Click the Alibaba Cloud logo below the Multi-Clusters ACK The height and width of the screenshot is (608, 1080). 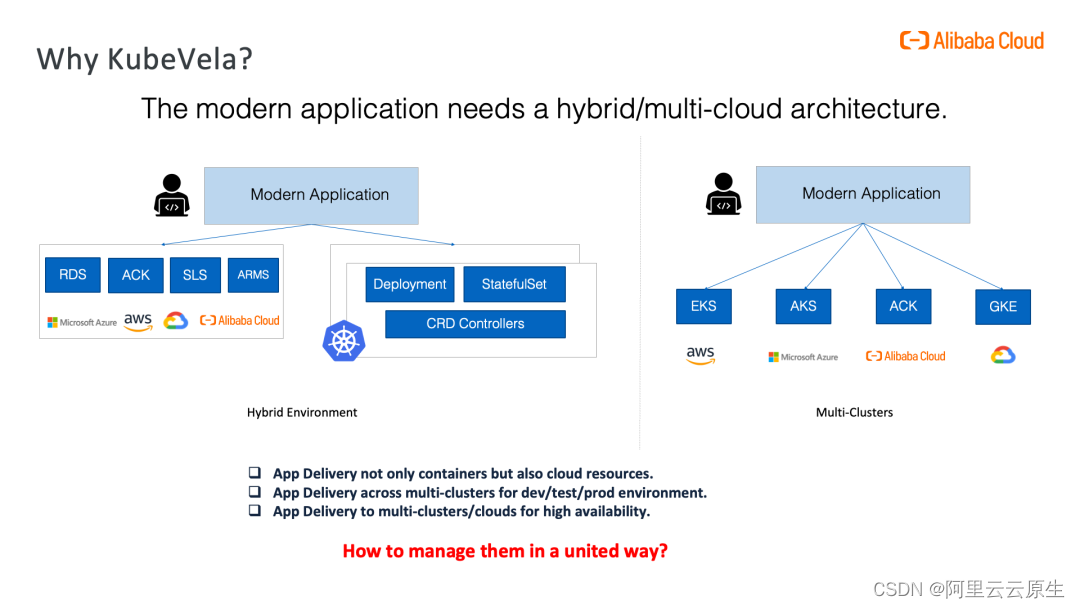pos(906,356)
